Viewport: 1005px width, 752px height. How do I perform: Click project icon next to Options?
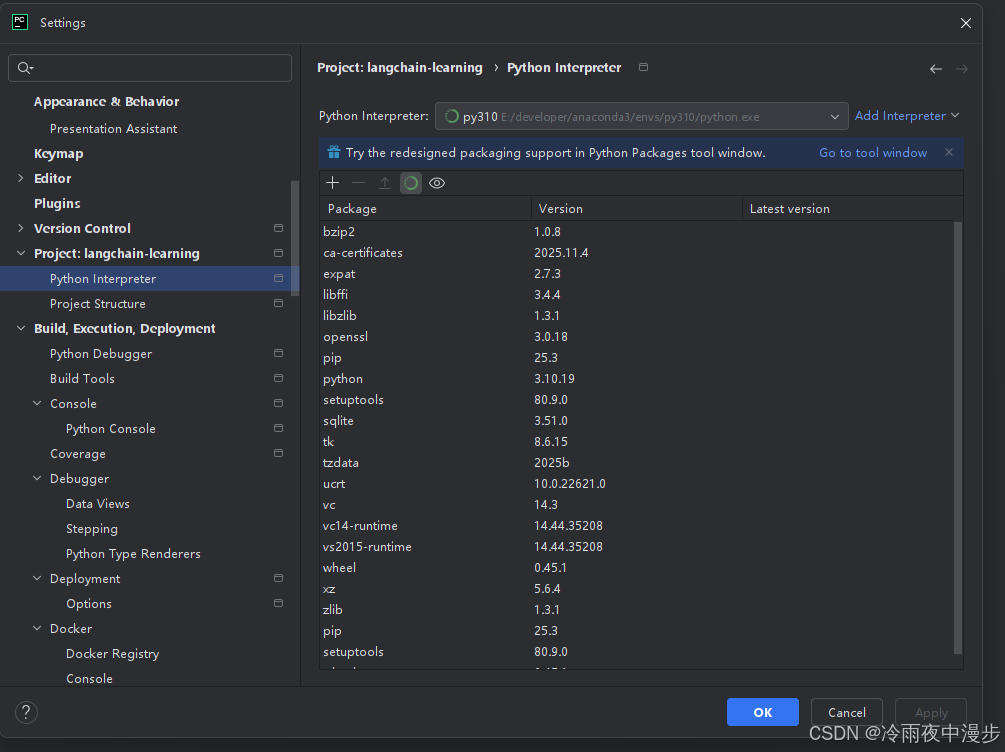[x=278, y=603]
